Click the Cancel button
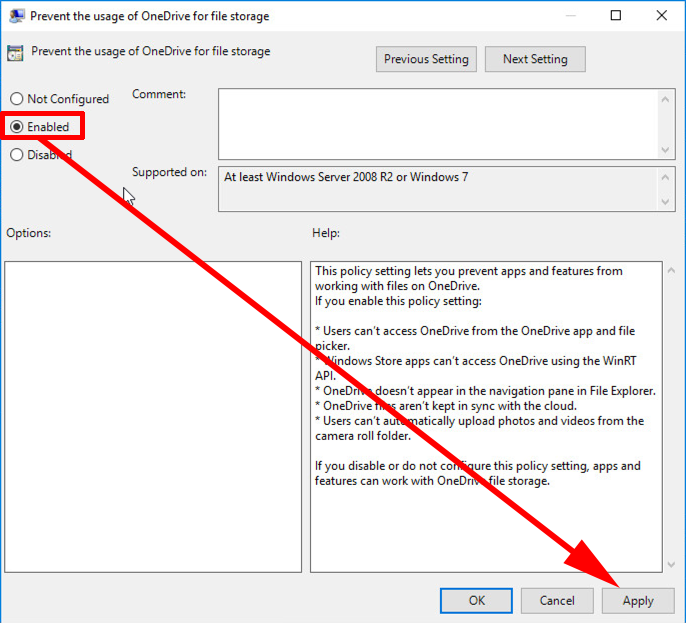This screenshot has width=686, height=623. point(557,601)
